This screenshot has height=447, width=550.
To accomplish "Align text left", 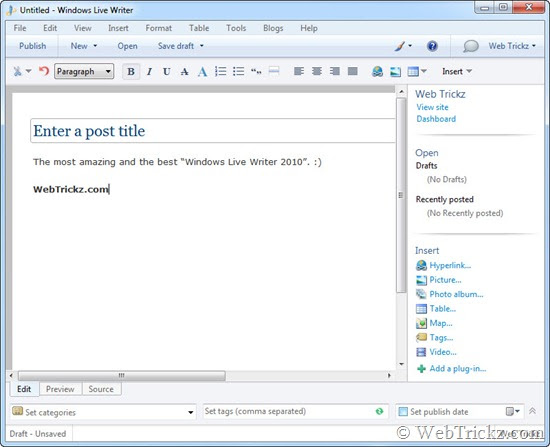I will (x=299, y=71).
